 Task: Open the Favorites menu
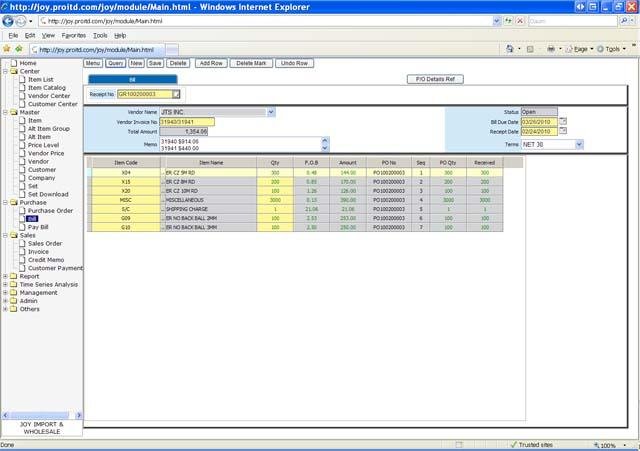(x=74, y=36)
